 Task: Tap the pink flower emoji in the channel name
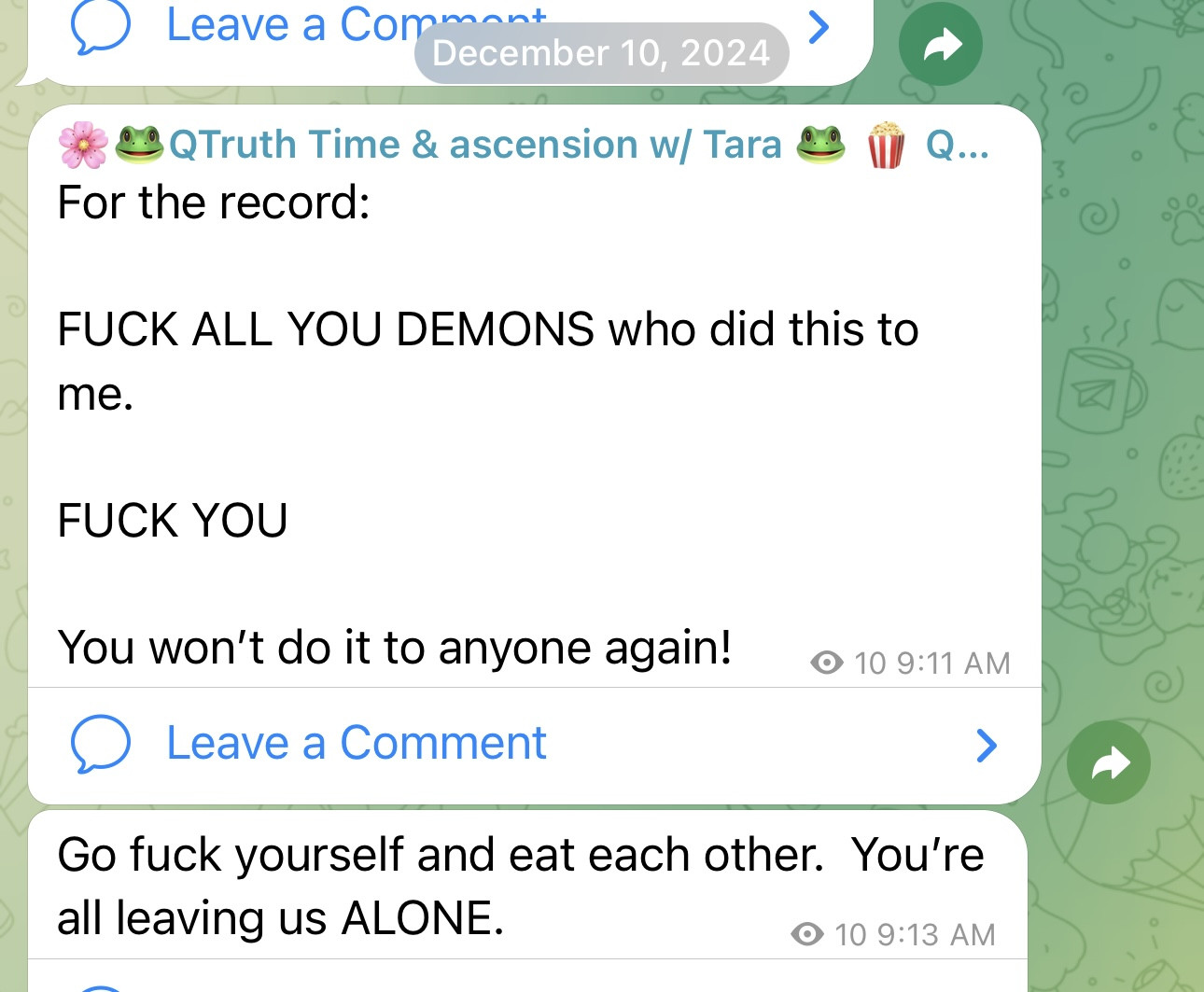tap(83, 145)
